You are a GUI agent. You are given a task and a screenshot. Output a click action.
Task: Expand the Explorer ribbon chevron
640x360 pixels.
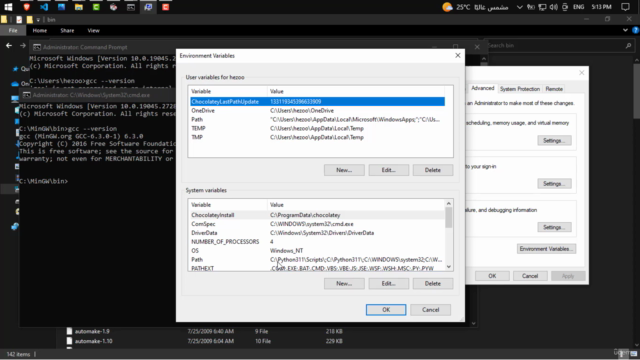point(625,30)
